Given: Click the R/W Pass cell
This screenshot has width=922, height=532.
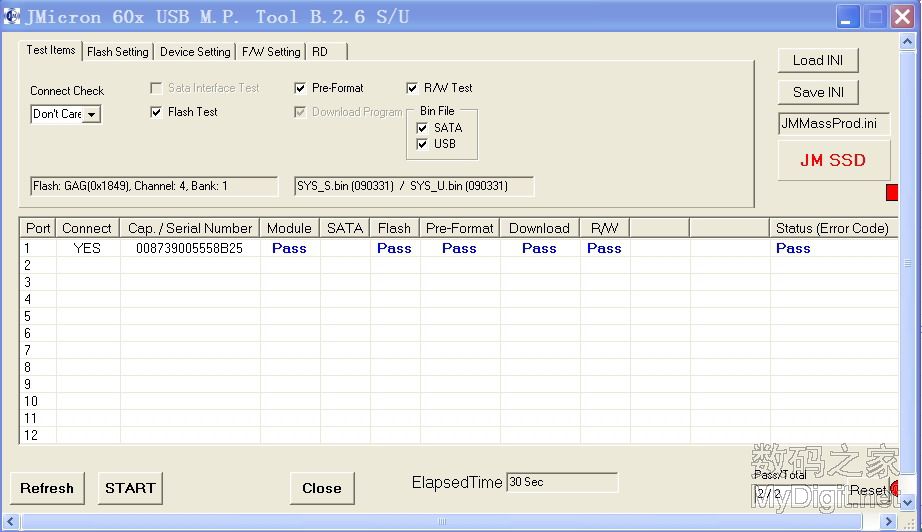Looking at the screenshot, I should (x=604, y=248).
